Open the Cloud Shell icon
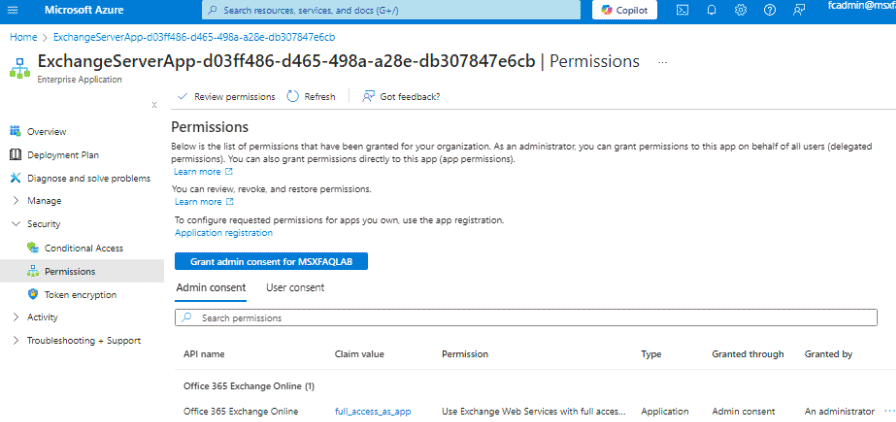 coord(682,10)
